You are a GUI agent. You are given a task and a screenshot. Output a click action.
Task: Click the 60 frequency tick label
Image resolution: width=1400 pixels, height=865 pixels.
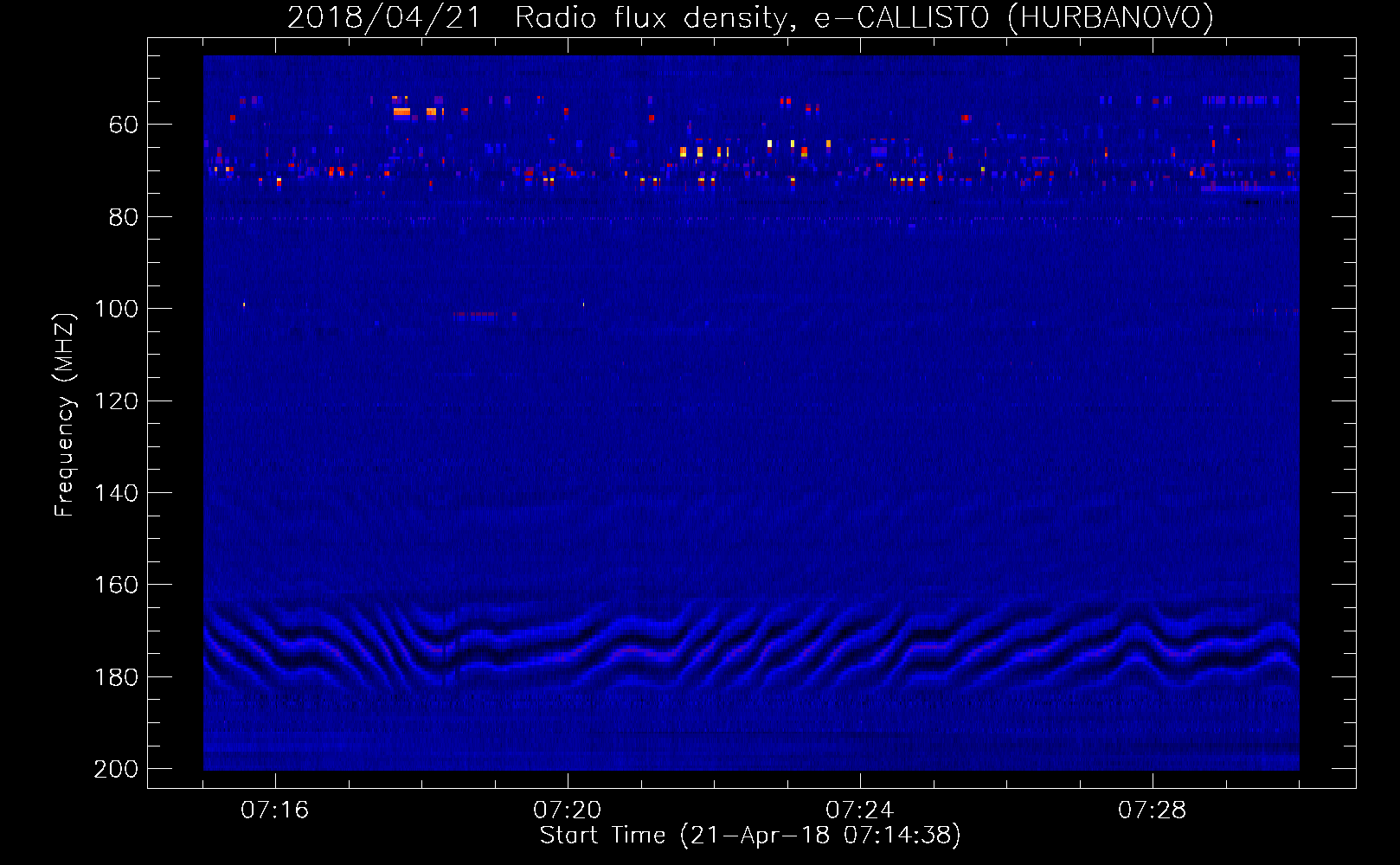point(124,125)
